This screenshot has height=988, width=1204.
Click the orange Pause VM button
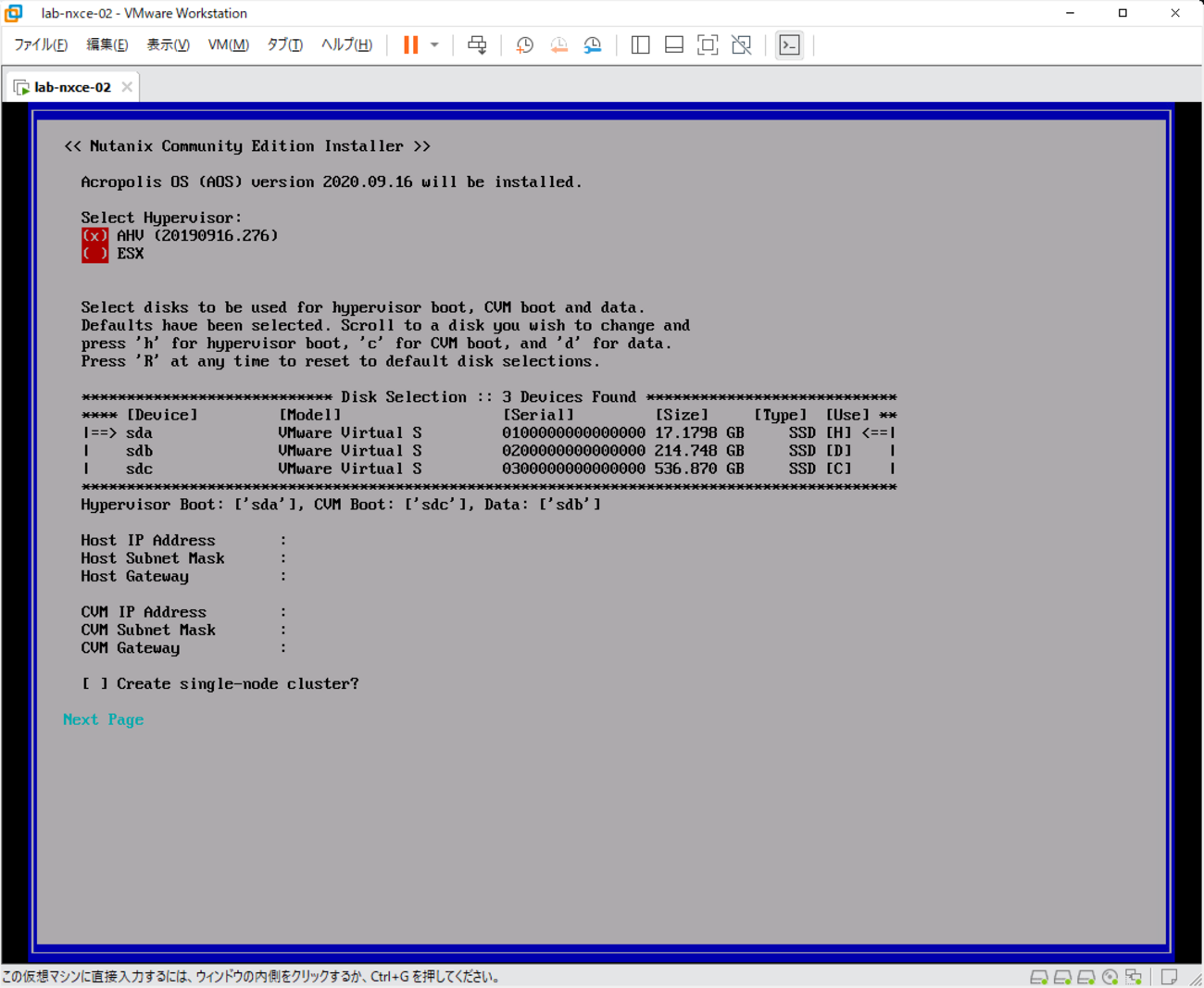click(410, 44)
